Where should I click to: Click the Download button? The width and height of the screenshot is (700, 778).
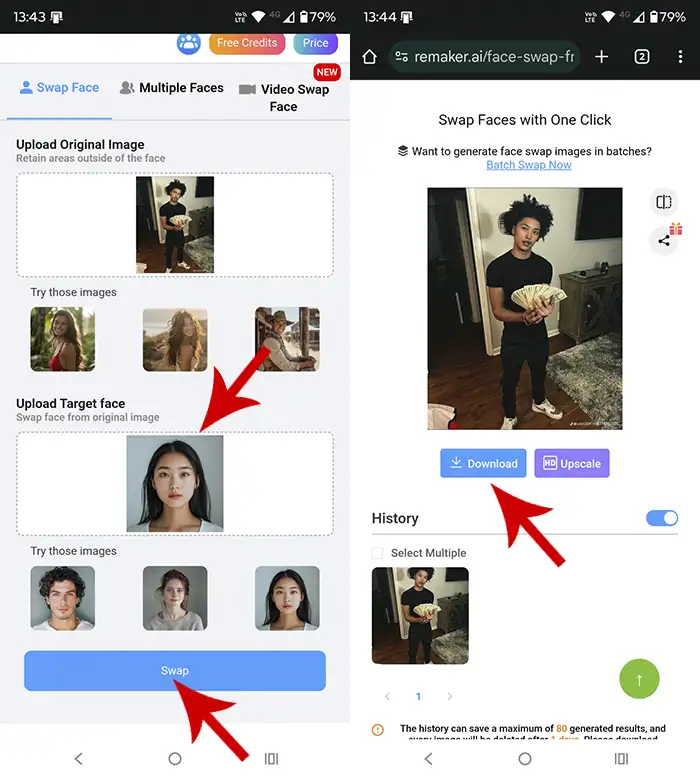tap(483, 463)
